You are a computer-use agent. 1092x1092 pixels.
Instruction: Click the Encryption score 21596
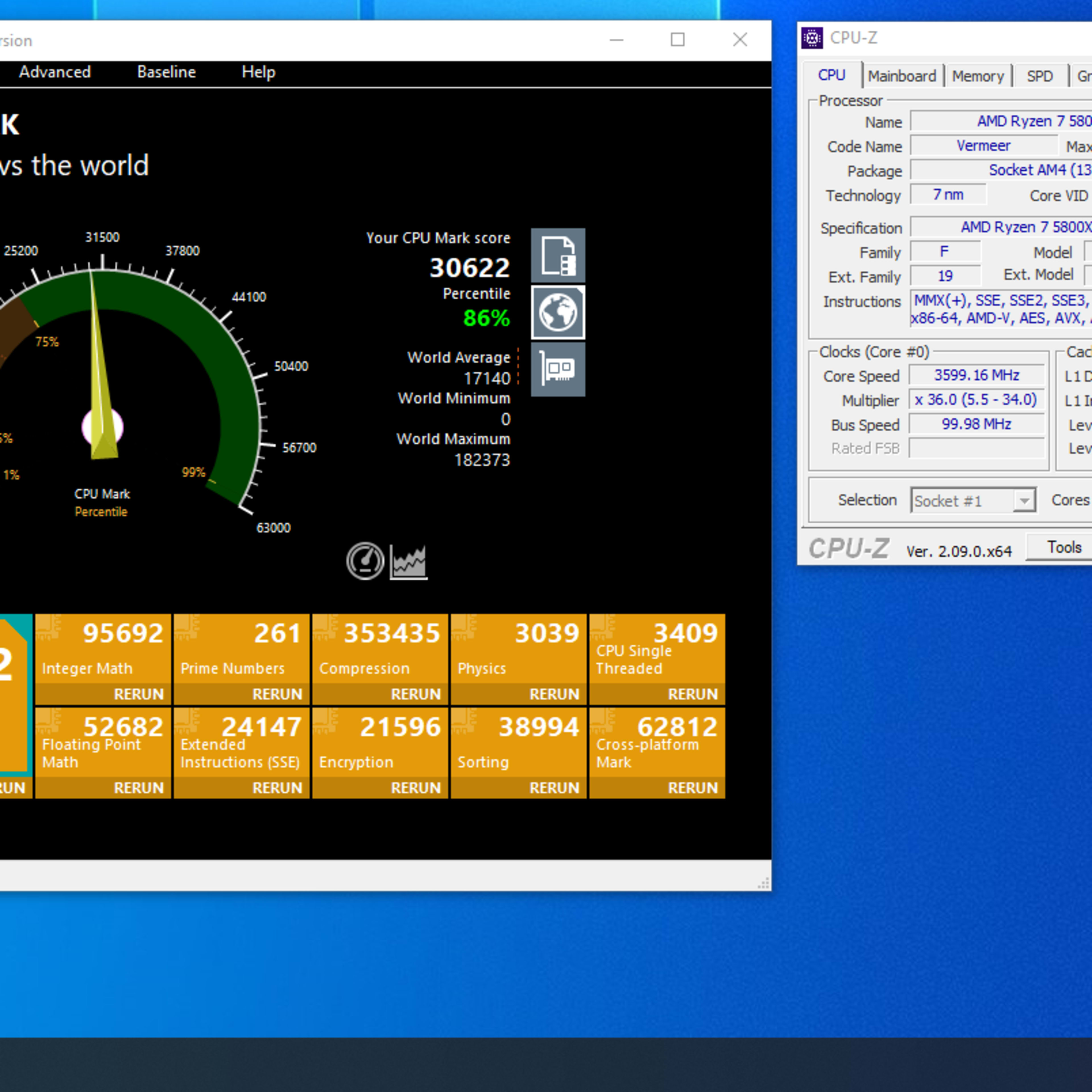pyautogui.click(x=400, y=727)
